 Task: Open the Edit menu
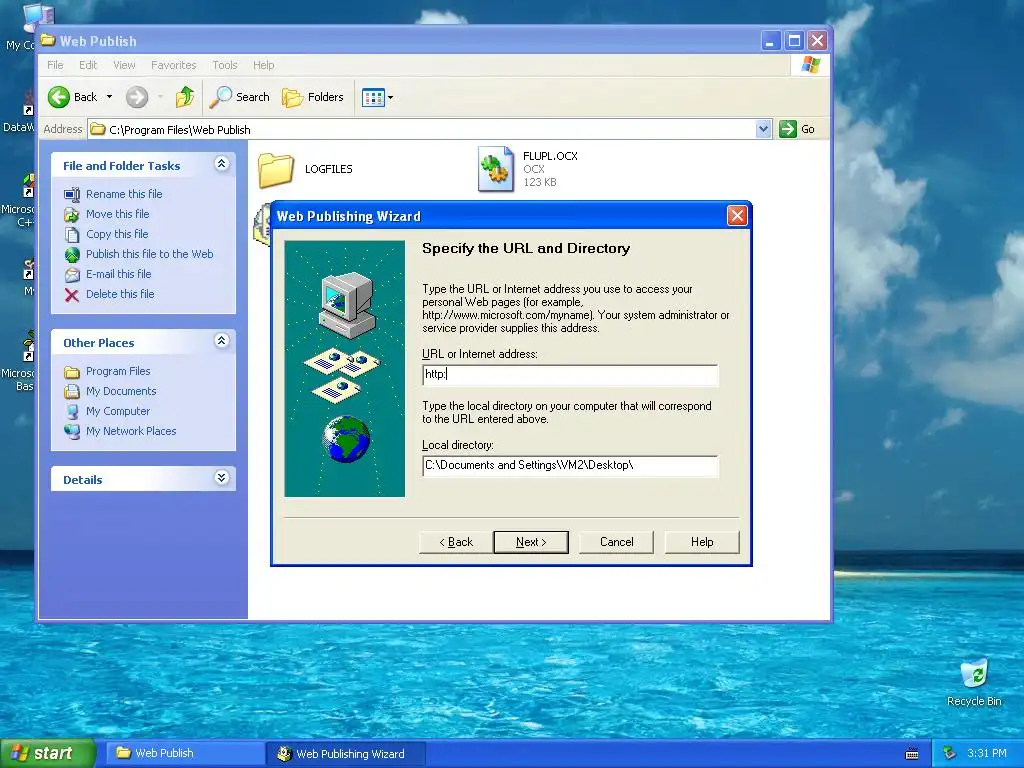tap(88, 65)
